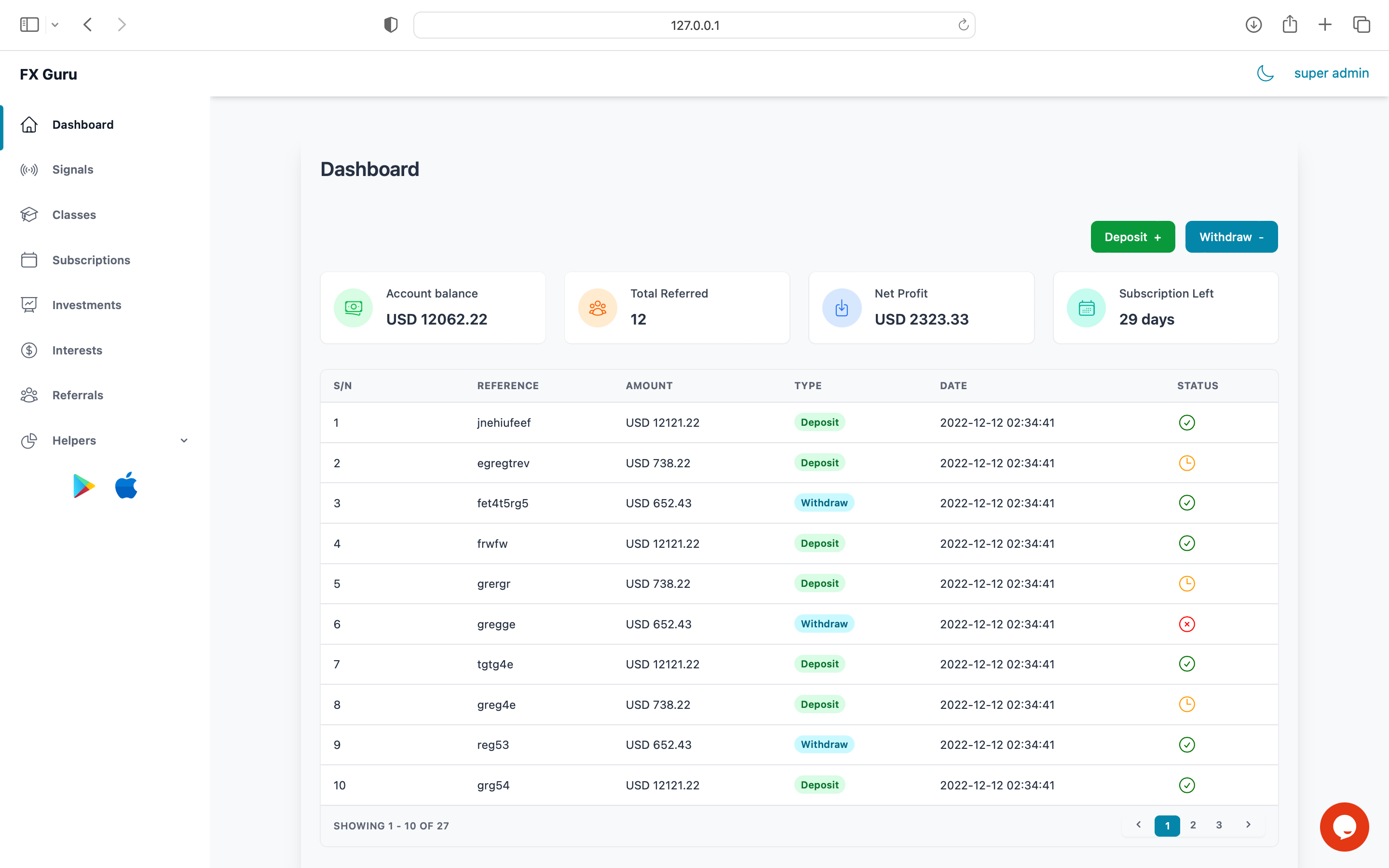Image resolution: width=1389 pixels, height=868 pixels.
Task: Click the Google Play store icon
Action: point(84,486)
